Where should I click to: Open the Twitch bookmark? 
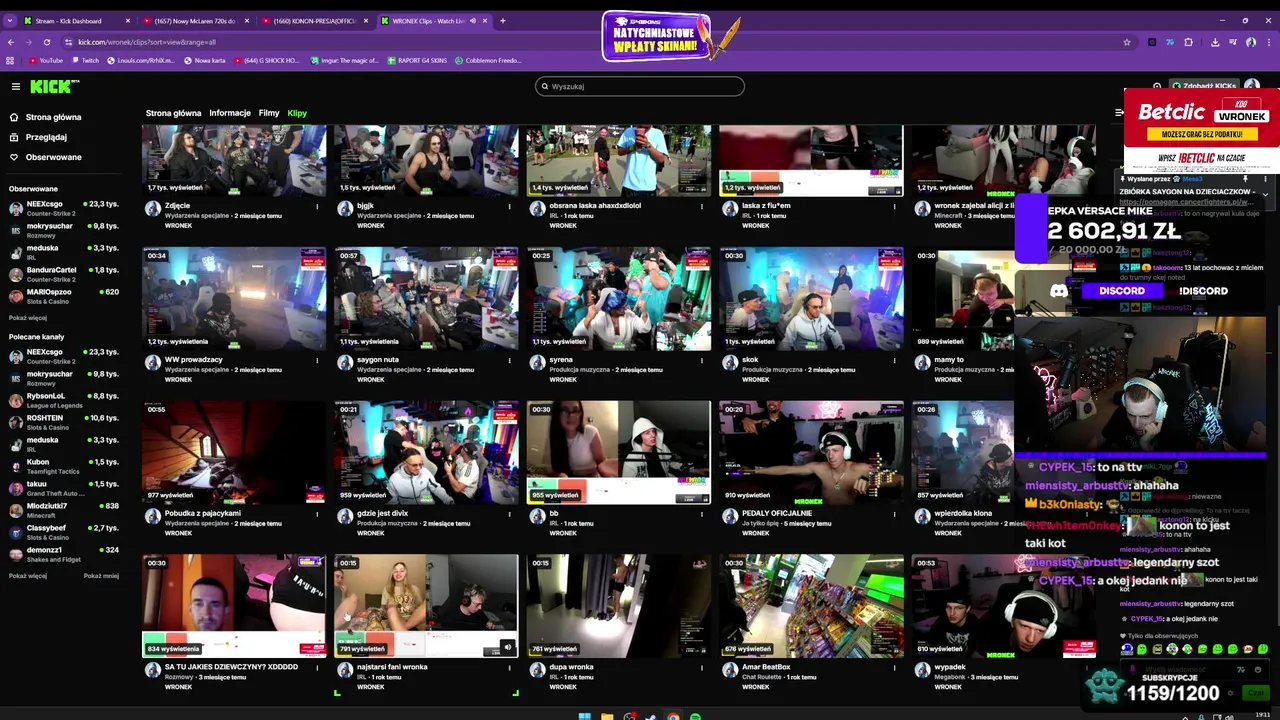(x=86, y=60)
